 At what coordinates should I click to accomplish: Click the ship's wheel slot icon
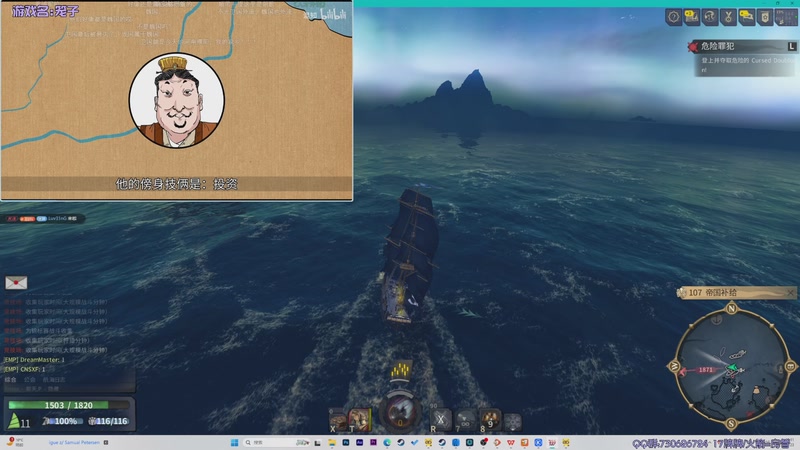pyautogui.click(x=513, y=422)
